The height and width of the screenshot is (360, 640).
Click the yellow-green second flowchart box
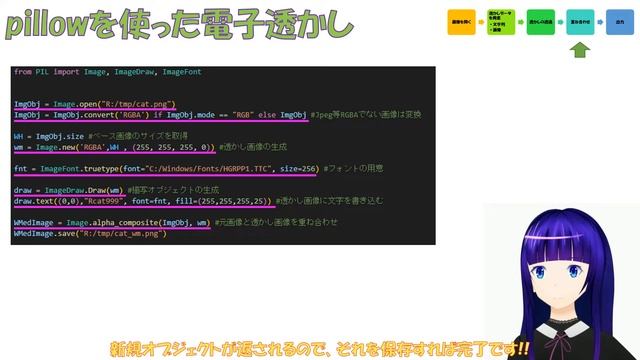tap(501, 22)
